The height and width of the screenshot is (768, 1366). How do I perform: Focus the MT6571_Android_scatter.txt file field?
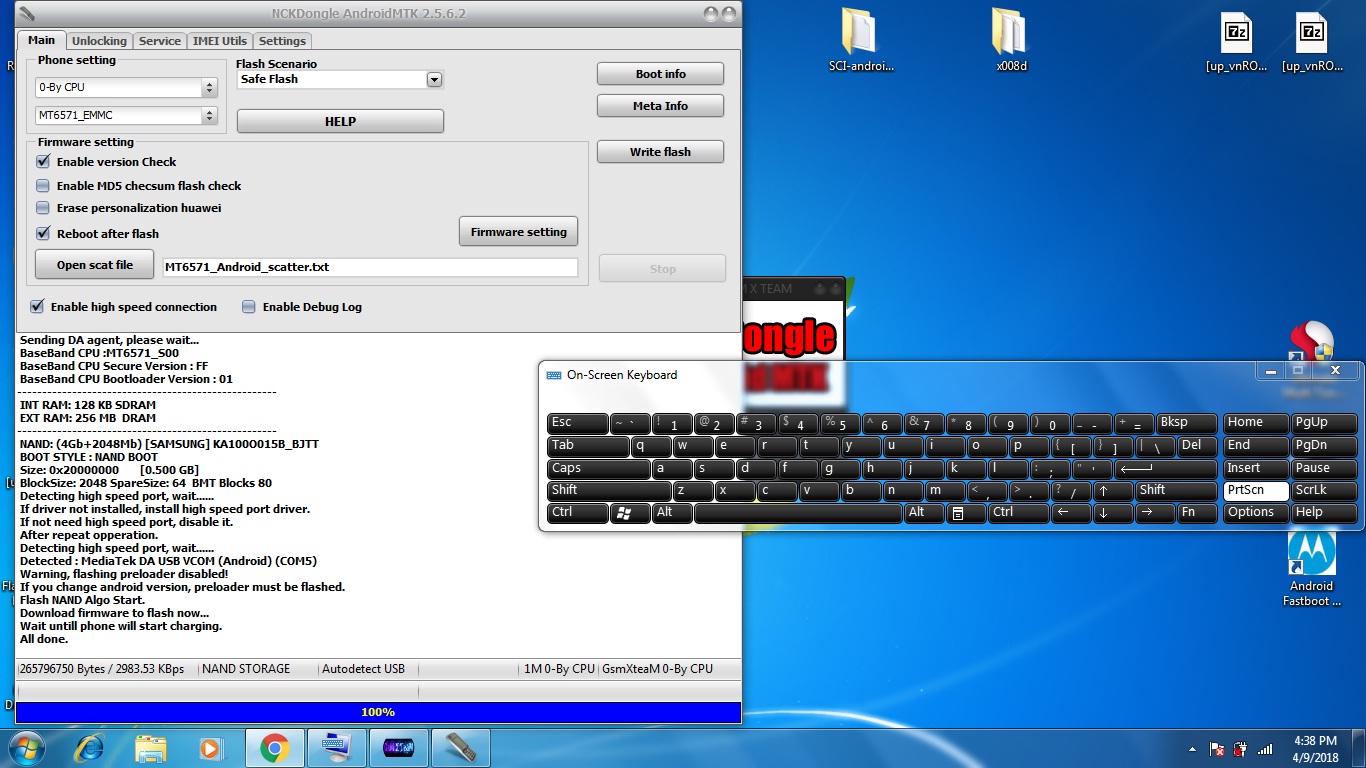coord(370,268)
